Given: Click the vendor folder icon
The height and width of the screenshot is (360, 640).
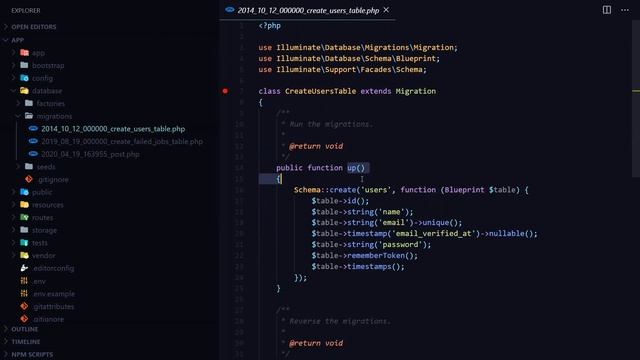Looking at the screenshot, I should (24, 255).
